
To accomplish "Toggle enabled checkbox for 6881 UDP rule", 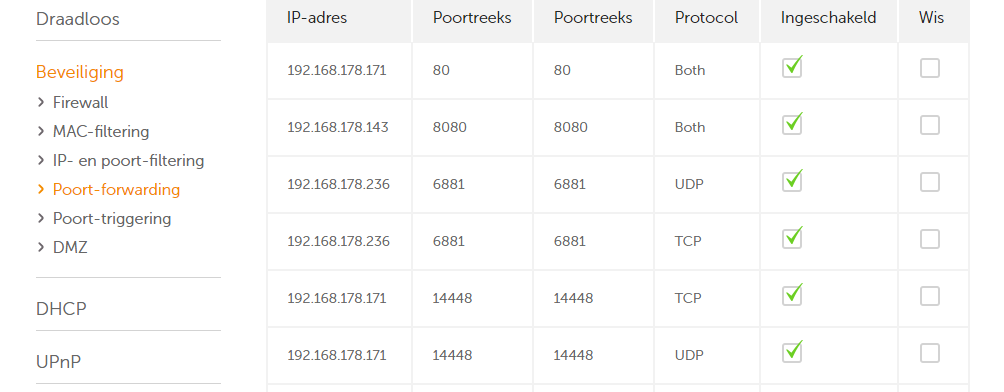I will (x=792, y=182).
